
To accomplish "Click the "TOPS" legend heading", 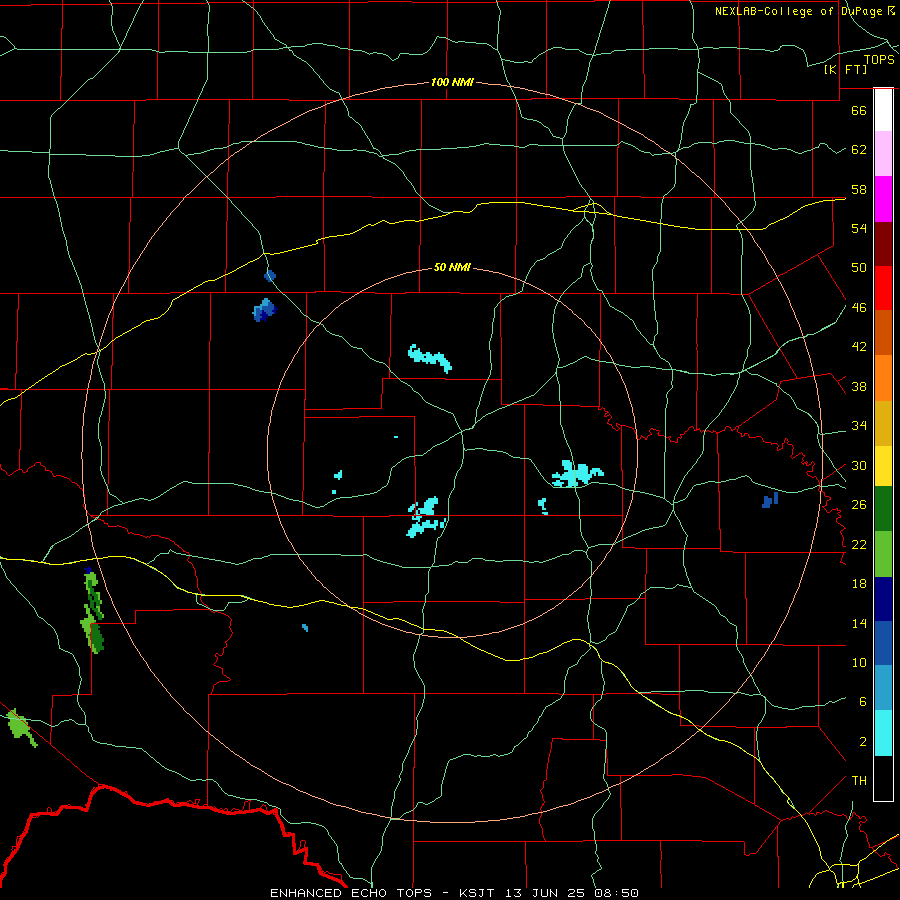I will 879,60.
